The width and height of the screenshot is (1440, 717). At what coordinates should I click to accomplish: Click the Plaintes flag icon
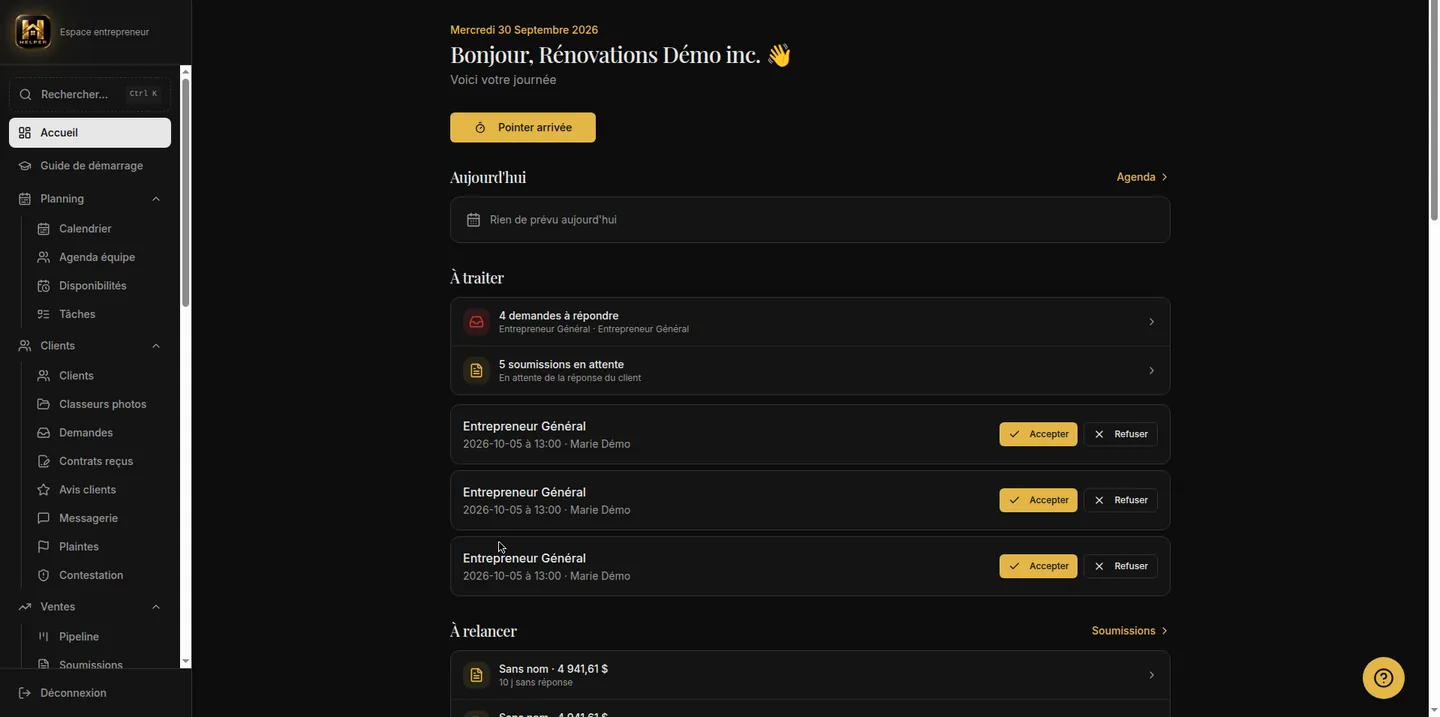[x=43, y=547]
